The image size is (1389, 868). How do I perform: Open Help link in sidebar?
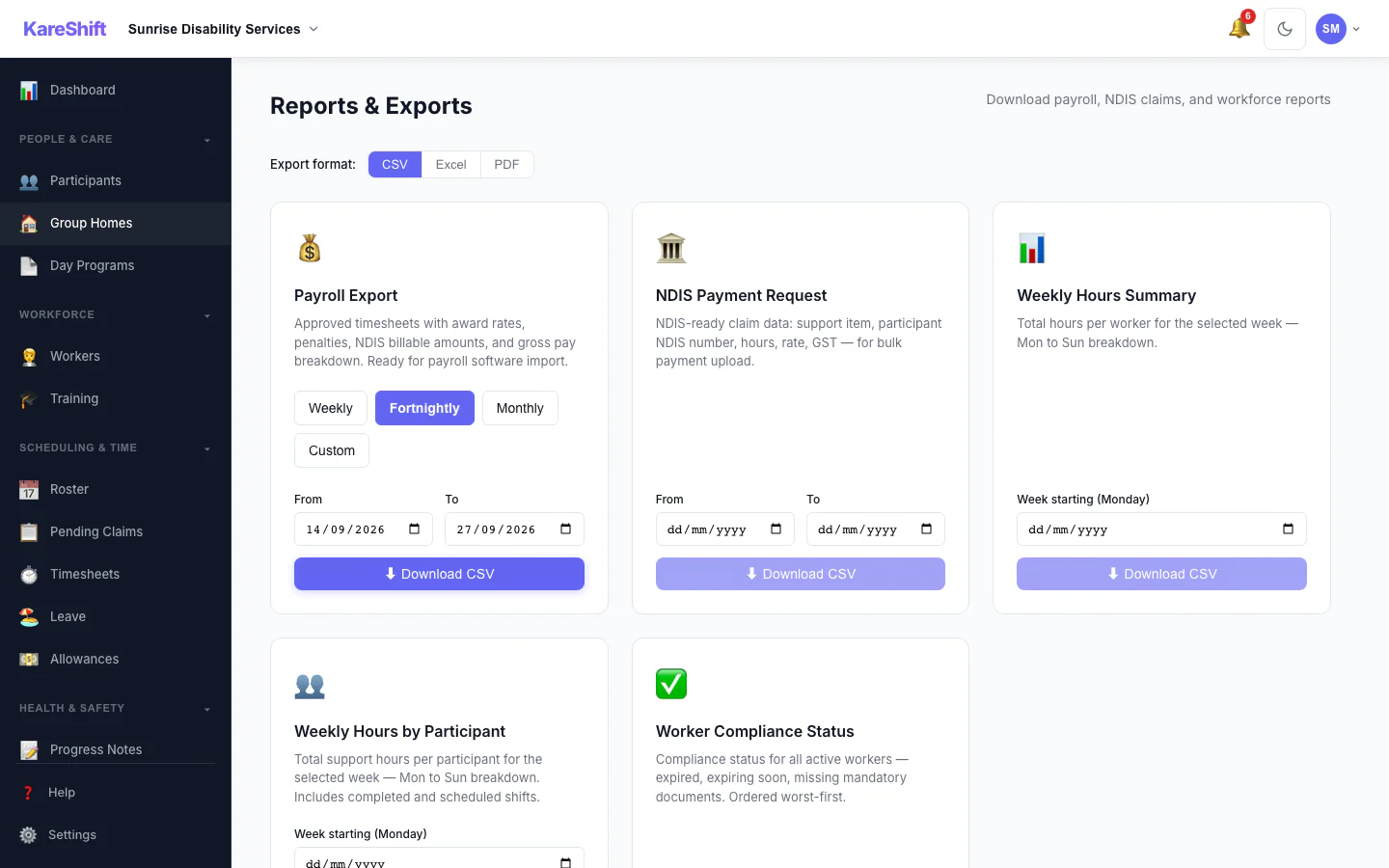pos(116,793)
